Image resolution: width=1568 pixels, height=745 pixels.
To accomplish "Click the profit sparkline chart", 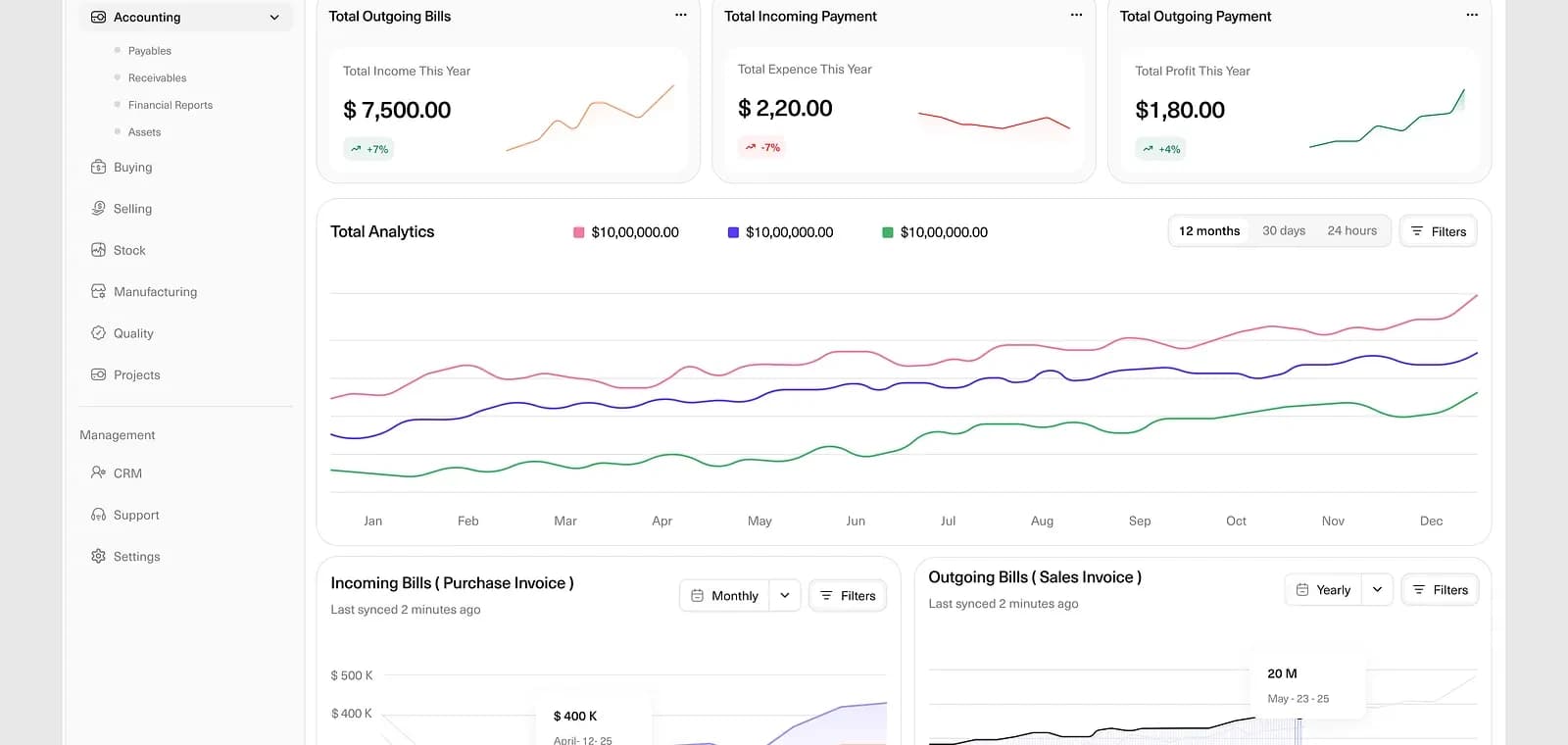I will coord(1388,119).
